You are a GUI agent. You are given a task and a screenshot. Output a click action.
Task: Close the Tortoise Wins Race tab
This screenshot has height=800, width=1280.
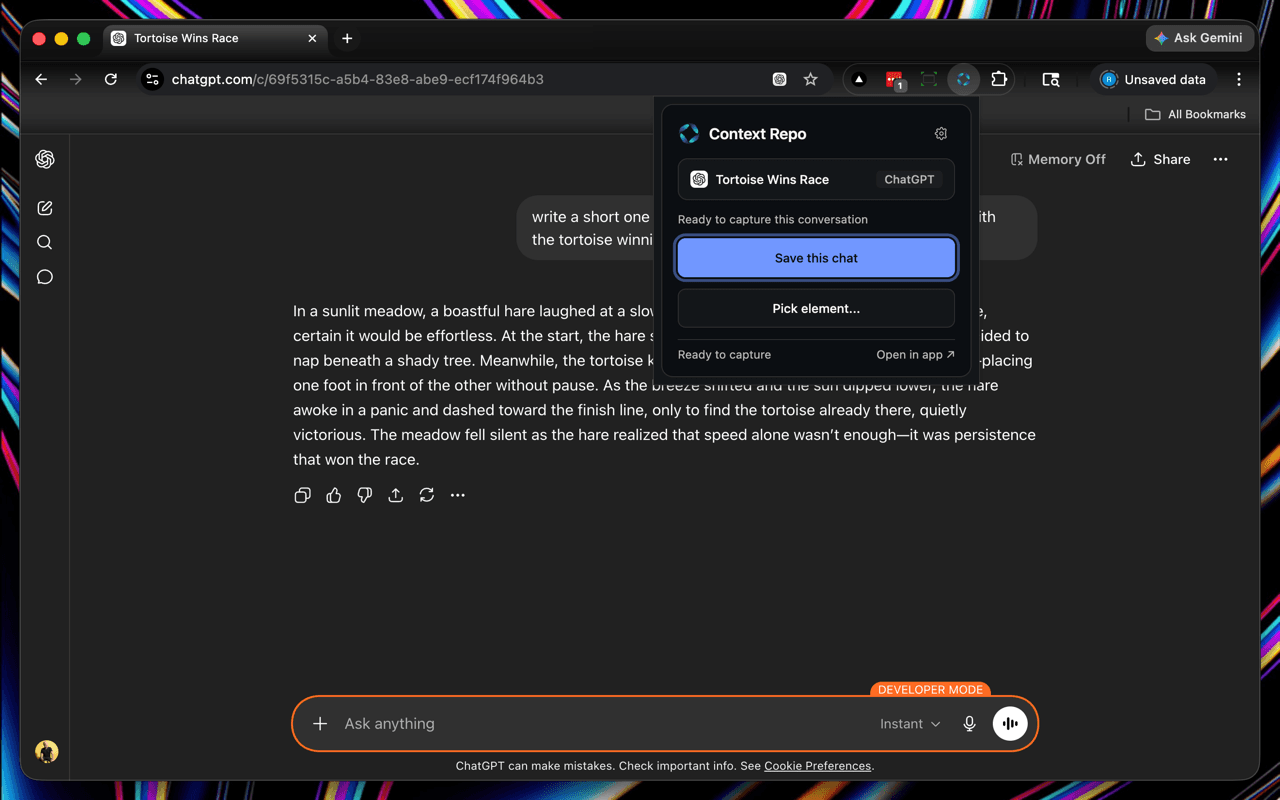pyautogui.click(x=312, y=38)
